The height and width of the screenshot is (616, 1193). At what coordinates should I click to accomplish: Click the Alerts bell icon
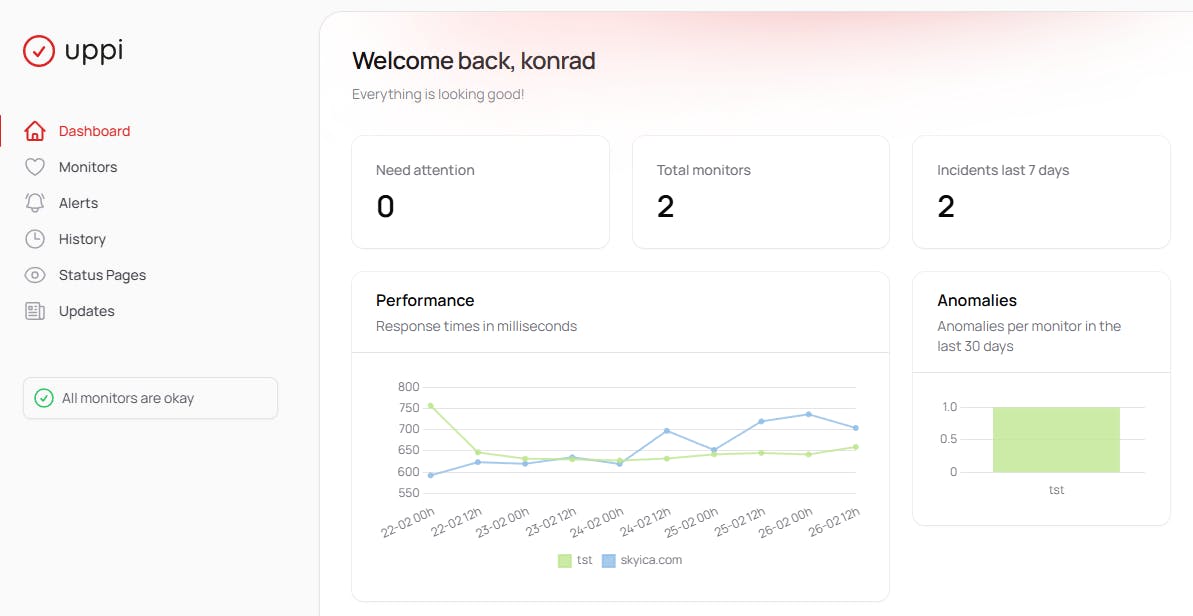pos(35,203)
